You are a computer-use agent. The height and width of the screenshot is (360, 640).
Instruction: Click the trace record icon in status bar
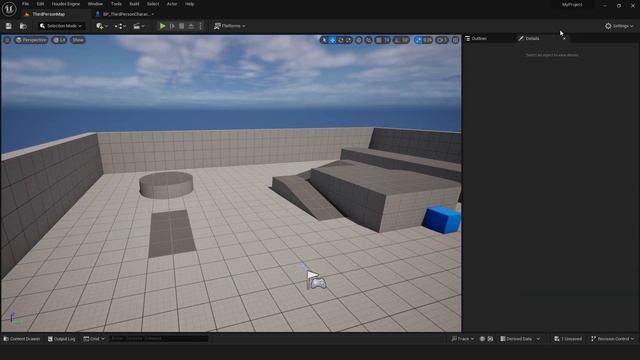pyautogui.click(x=482, y=339)
